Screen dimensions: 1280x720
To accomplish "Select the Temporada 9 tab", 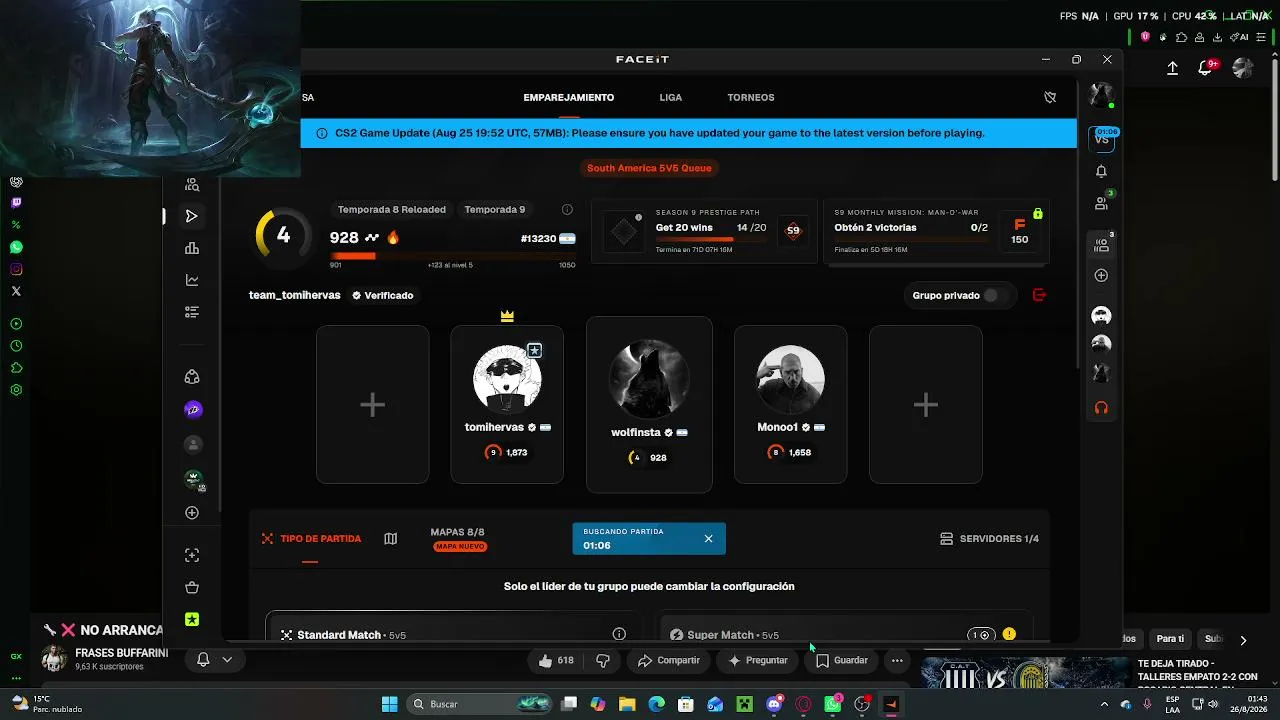I will [x=495, y=210].
